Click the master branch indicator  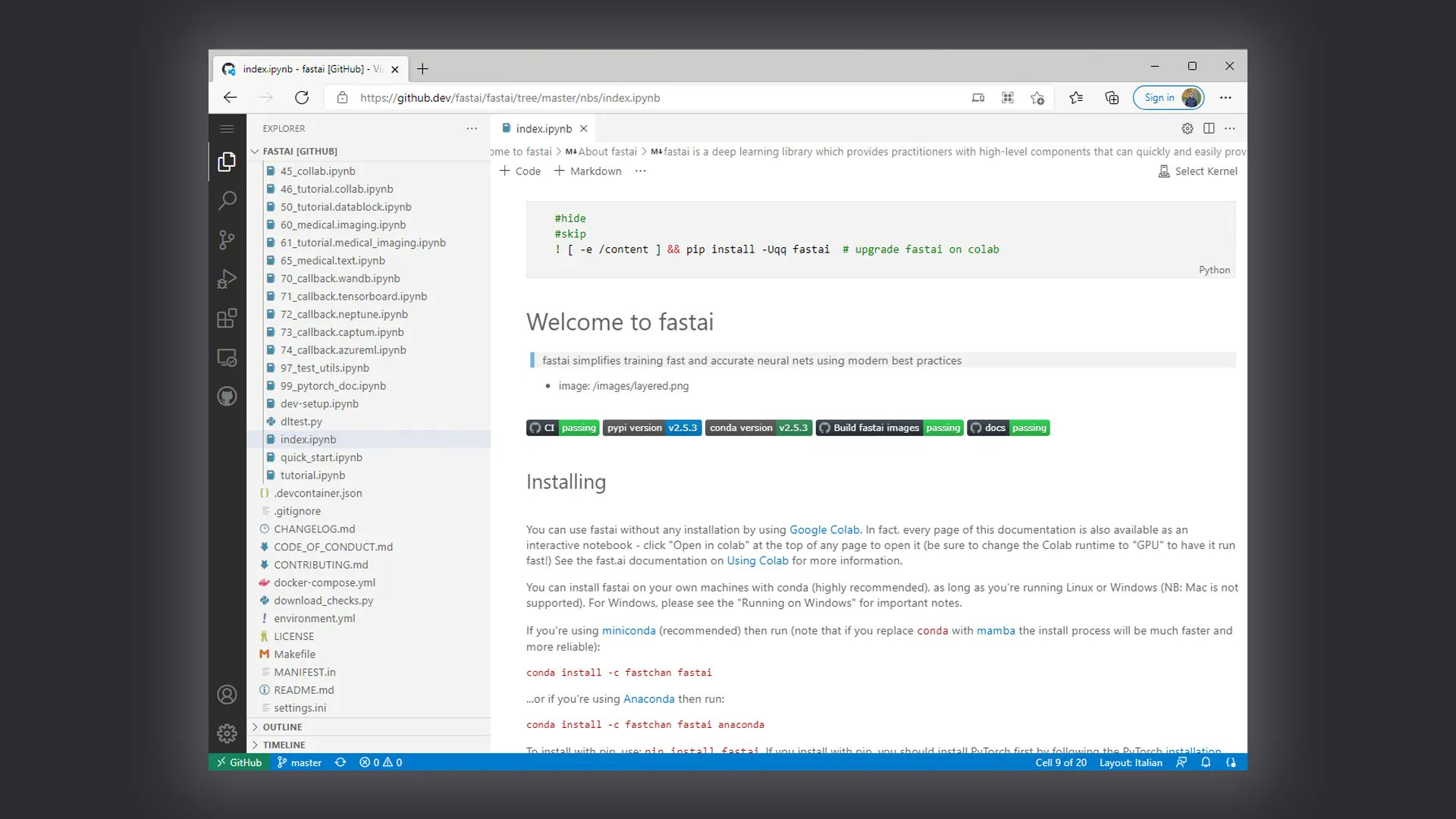pyautogui.click(x=300, y=763)
